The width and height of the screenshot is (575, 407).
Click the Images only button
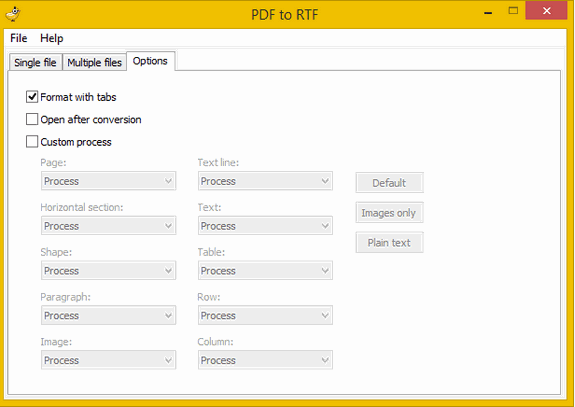[x=389, y=213]
